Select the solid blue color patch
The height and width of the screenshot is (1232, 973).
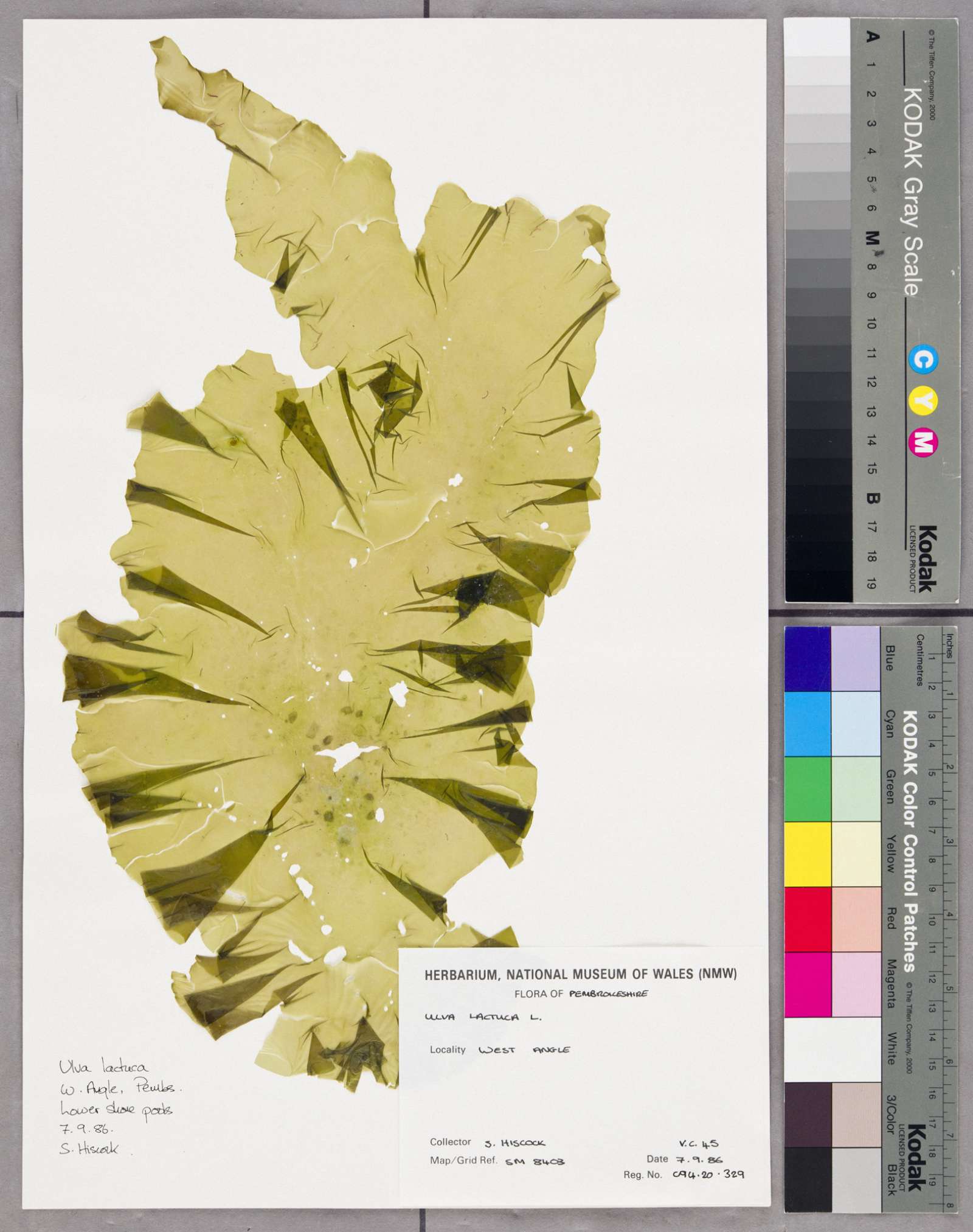[x=807, y=659]
